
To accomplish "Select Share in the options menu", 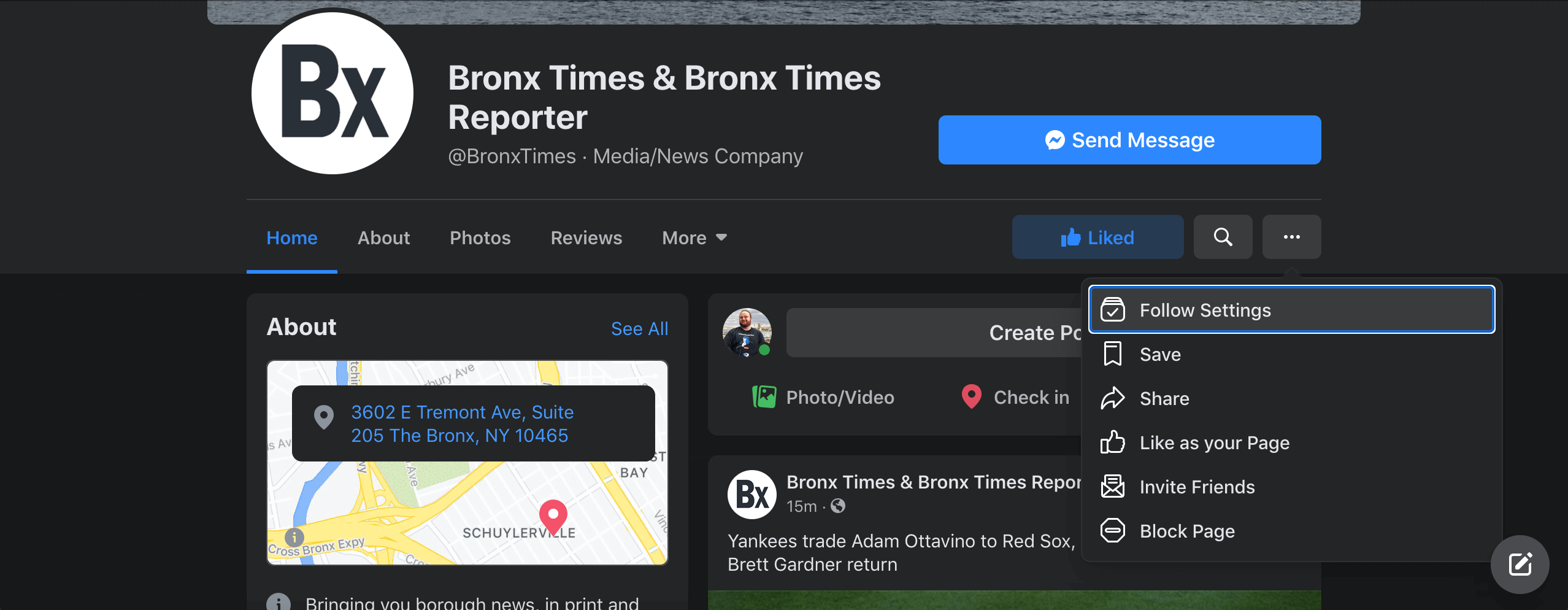I will point(1164,398).
